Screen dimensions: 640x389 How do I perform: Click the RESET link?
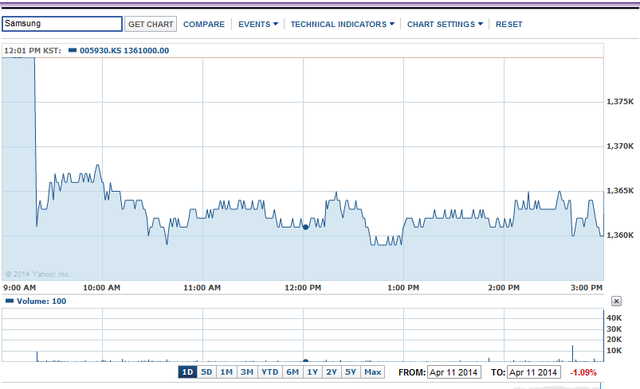509,24
